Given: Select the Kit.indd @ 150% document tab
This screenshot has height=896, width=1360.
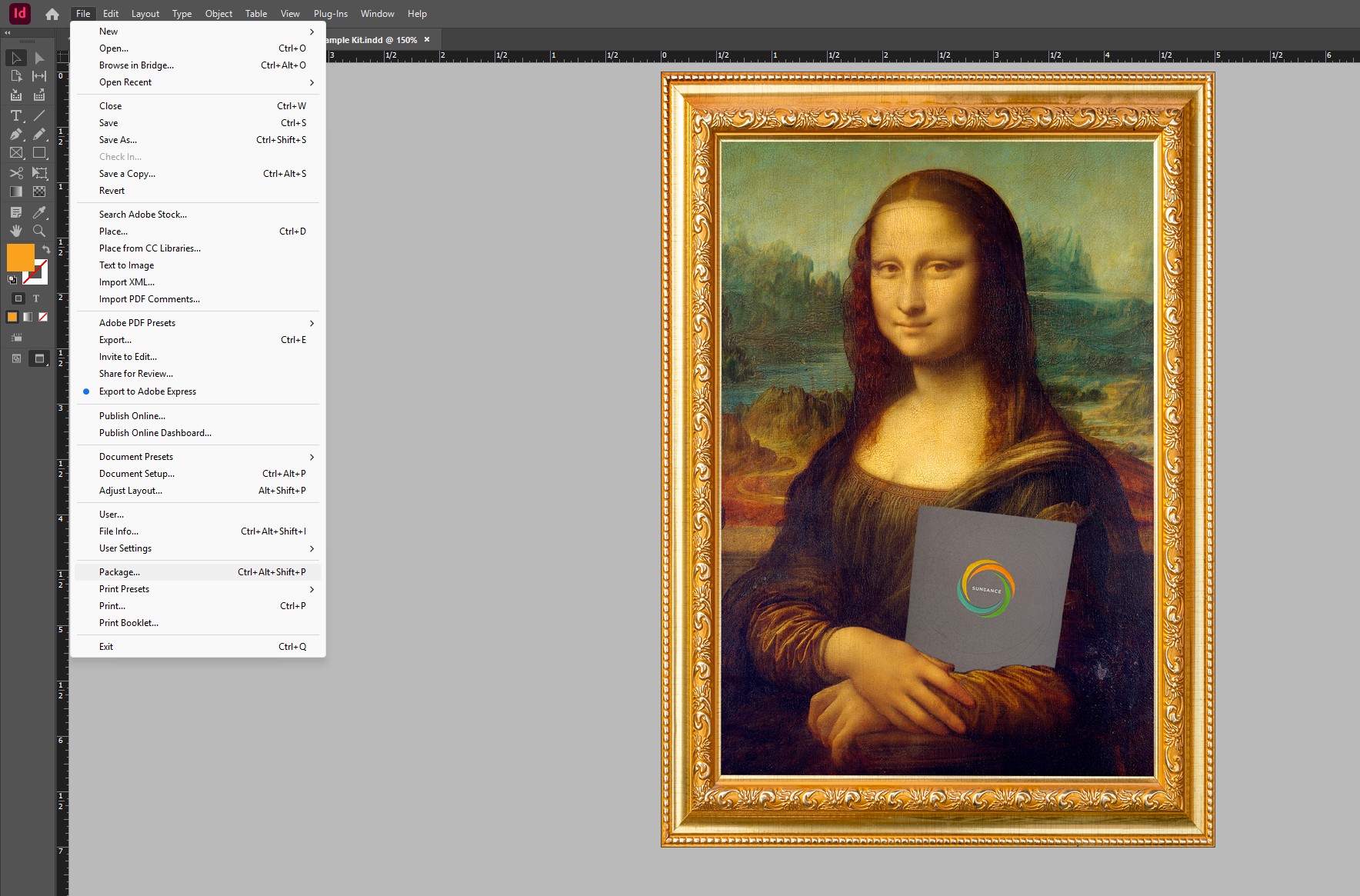Looking at the screenshot, I should click(x=372, y=40).
